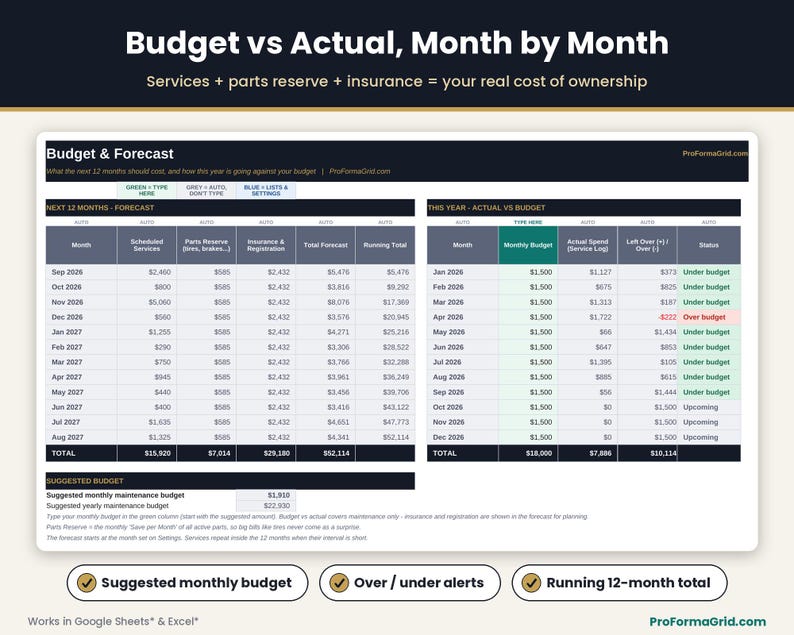Viewport: 794px width, 635px height.
Task: Click the Suggested yearly maintenance budget label
Action: 107,506
